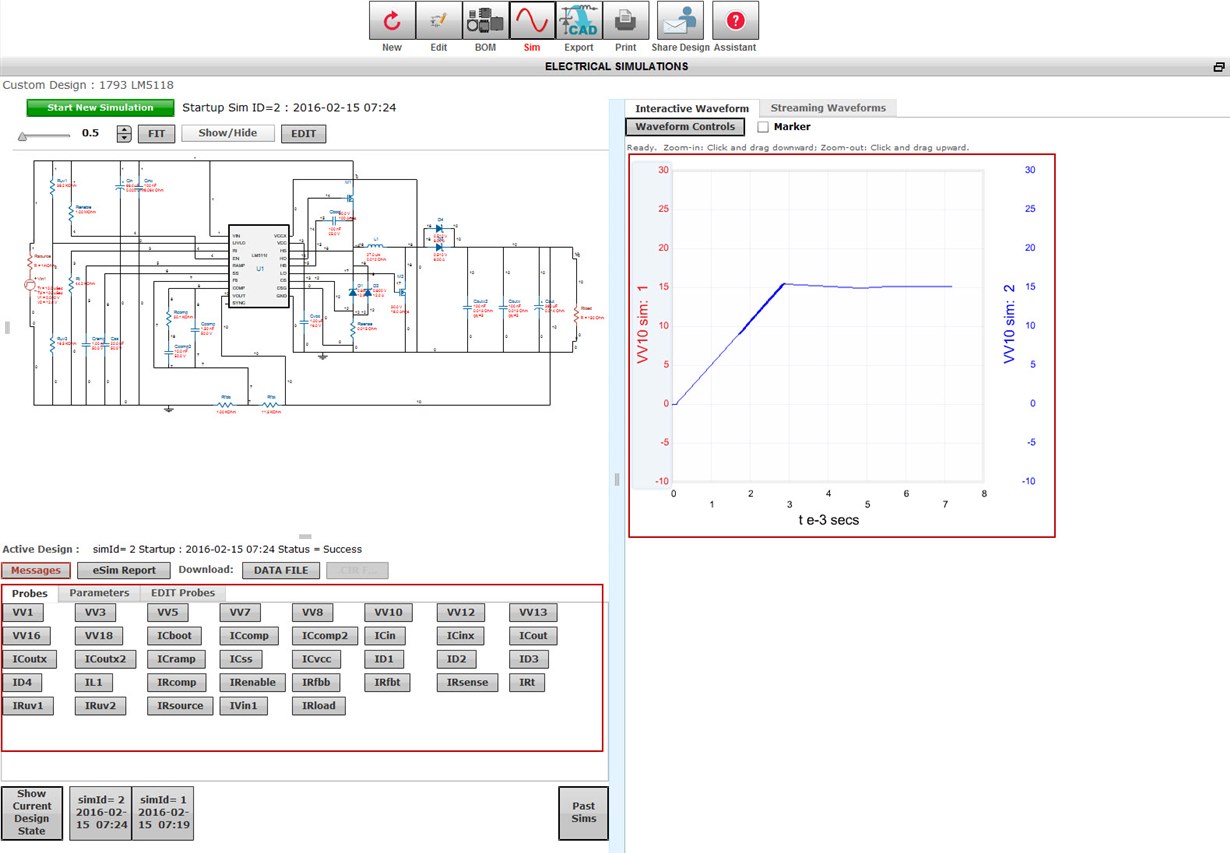Select probe ICoutx
The height and width of the screenshot is (853, 1230).
tap(30, 659)
